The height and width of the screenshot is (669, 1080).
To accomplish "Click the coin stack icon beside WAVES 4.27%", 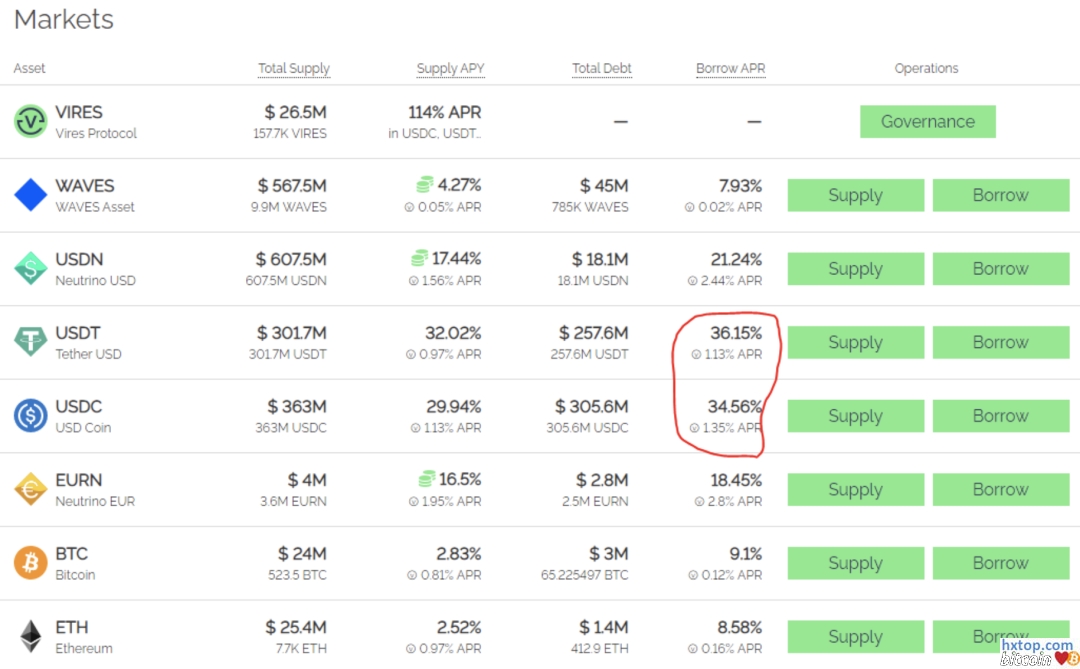I will coord(424,185).
